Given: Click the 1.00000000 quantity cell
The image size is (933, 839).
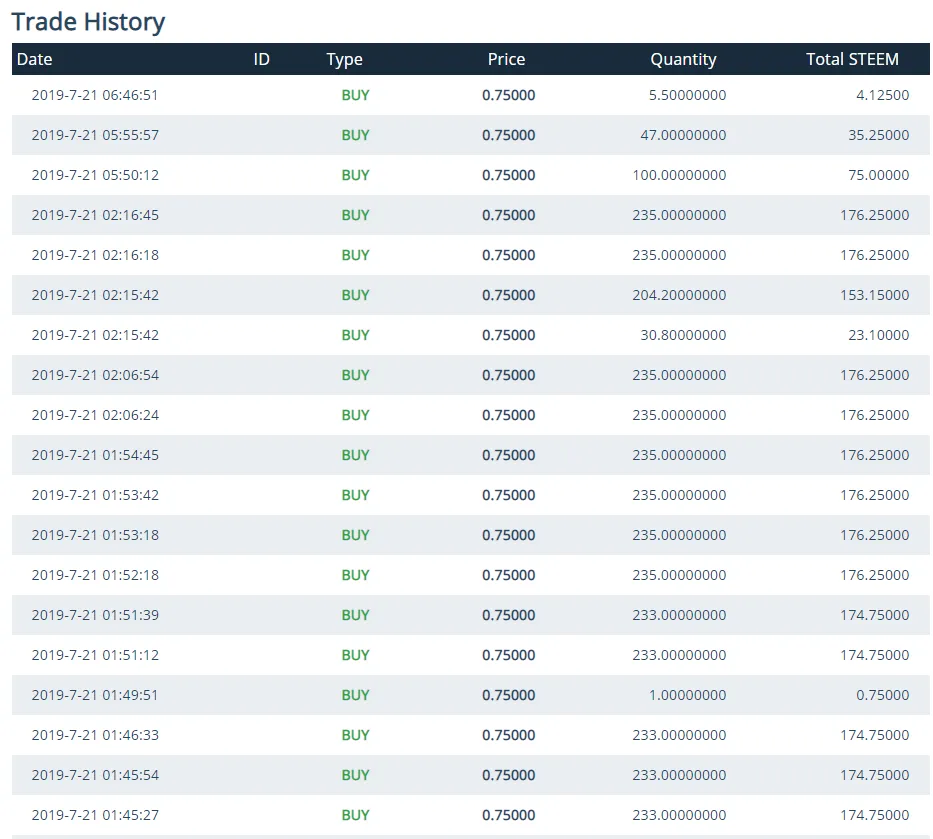Looking at the screenshot, I should pyautogui.click(x=686, y=695).
